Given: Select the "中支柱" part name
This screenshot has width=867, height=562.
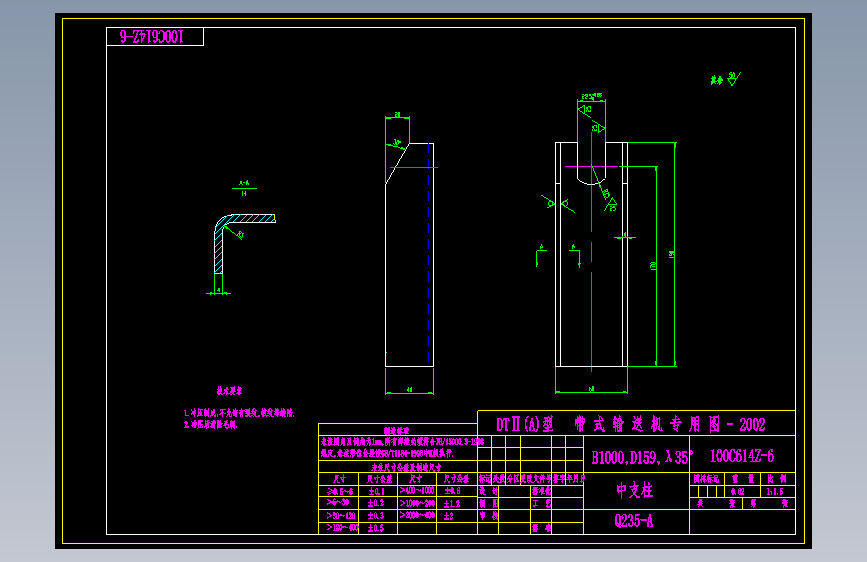Looking at the screenshot, I should [x=635, y=490].
